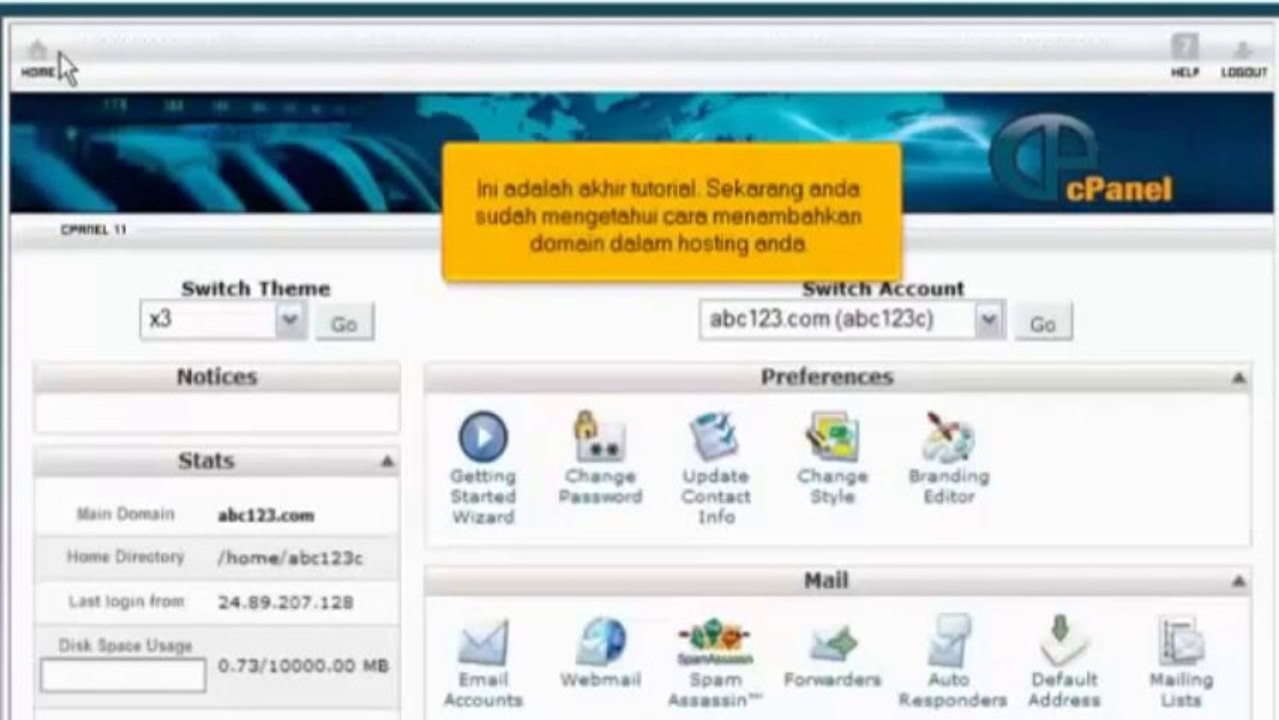Go to the Home icon

coord(38,59)
